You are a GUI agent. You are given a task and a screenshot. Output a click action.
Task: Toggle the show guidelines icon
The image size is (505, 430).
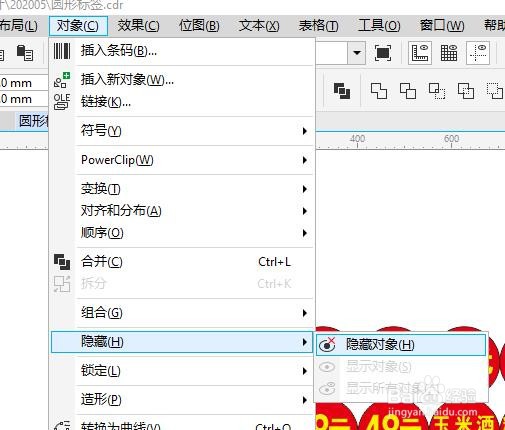(478, 53)
